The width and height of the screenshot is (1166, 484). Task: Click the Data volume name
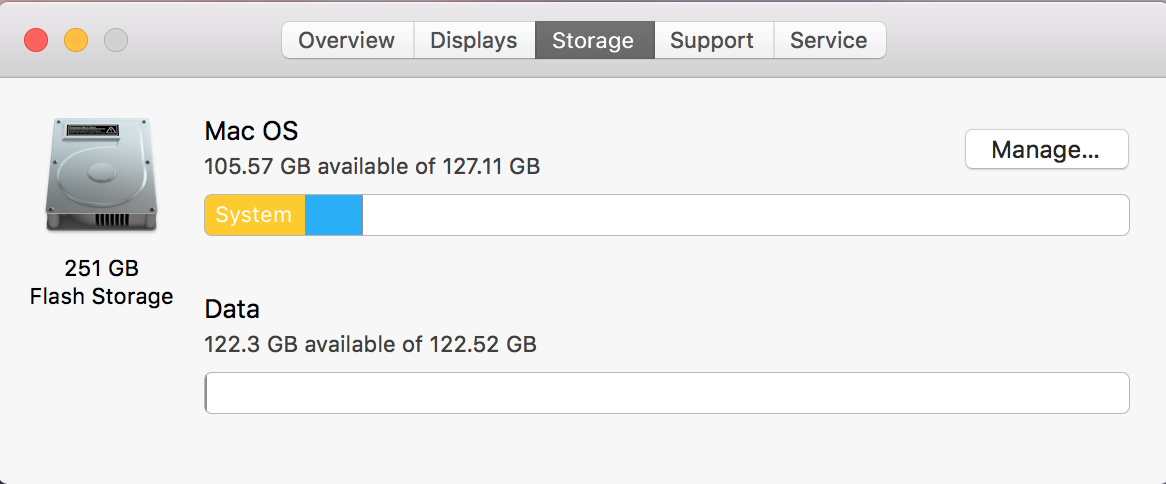click(x=232, y=309)
